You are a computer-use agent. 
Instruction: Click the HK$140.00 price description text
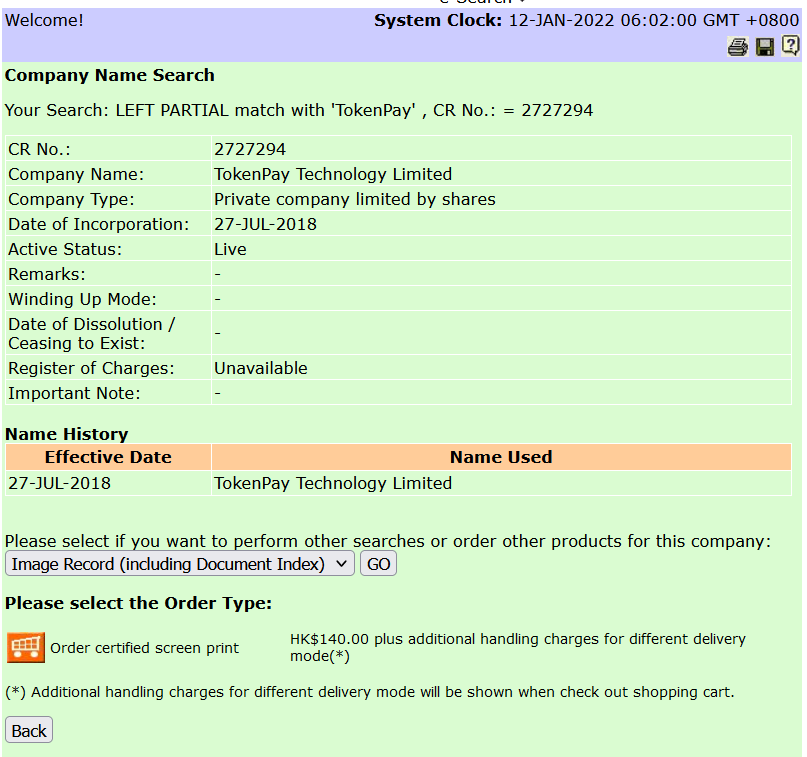pyautogui.click(x=517, y=647)
